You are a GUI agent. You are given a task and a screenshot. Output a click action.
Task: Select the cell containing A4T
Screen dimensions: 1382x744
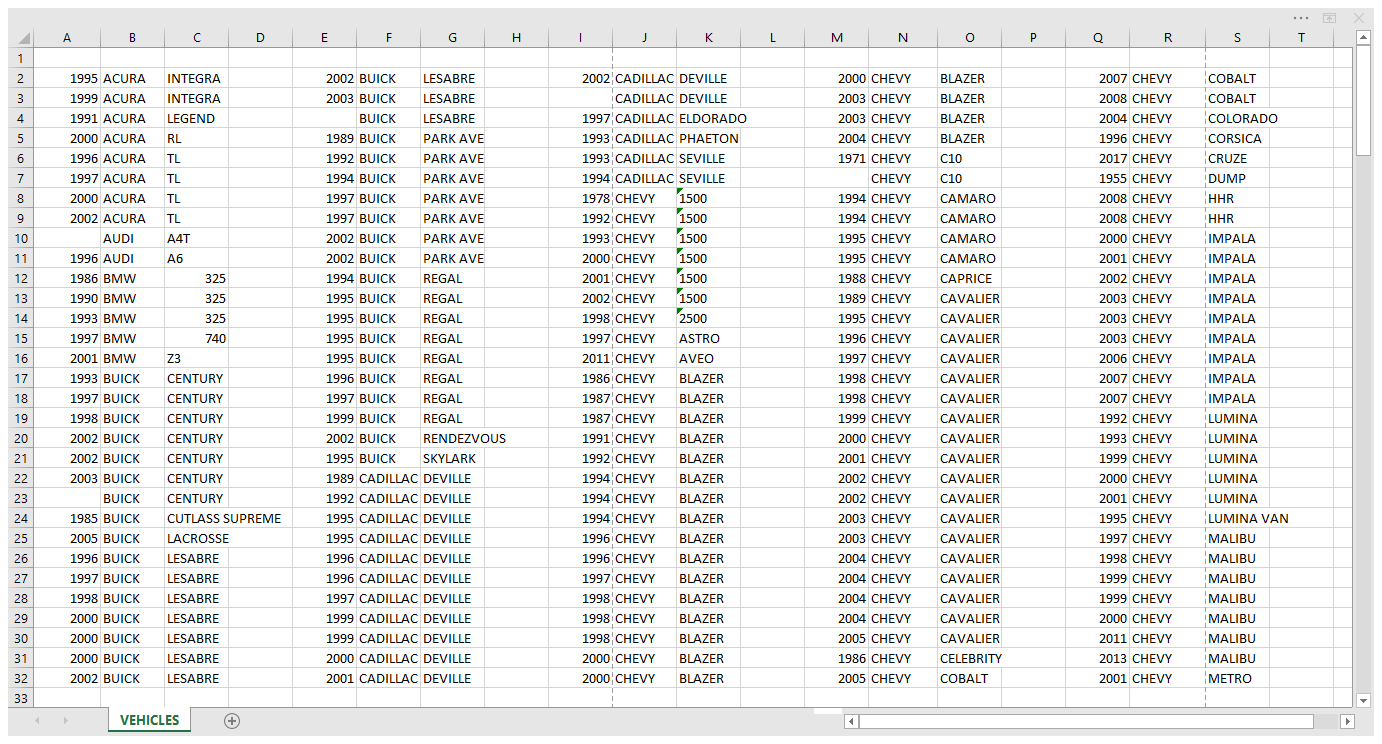click(197, 238)
